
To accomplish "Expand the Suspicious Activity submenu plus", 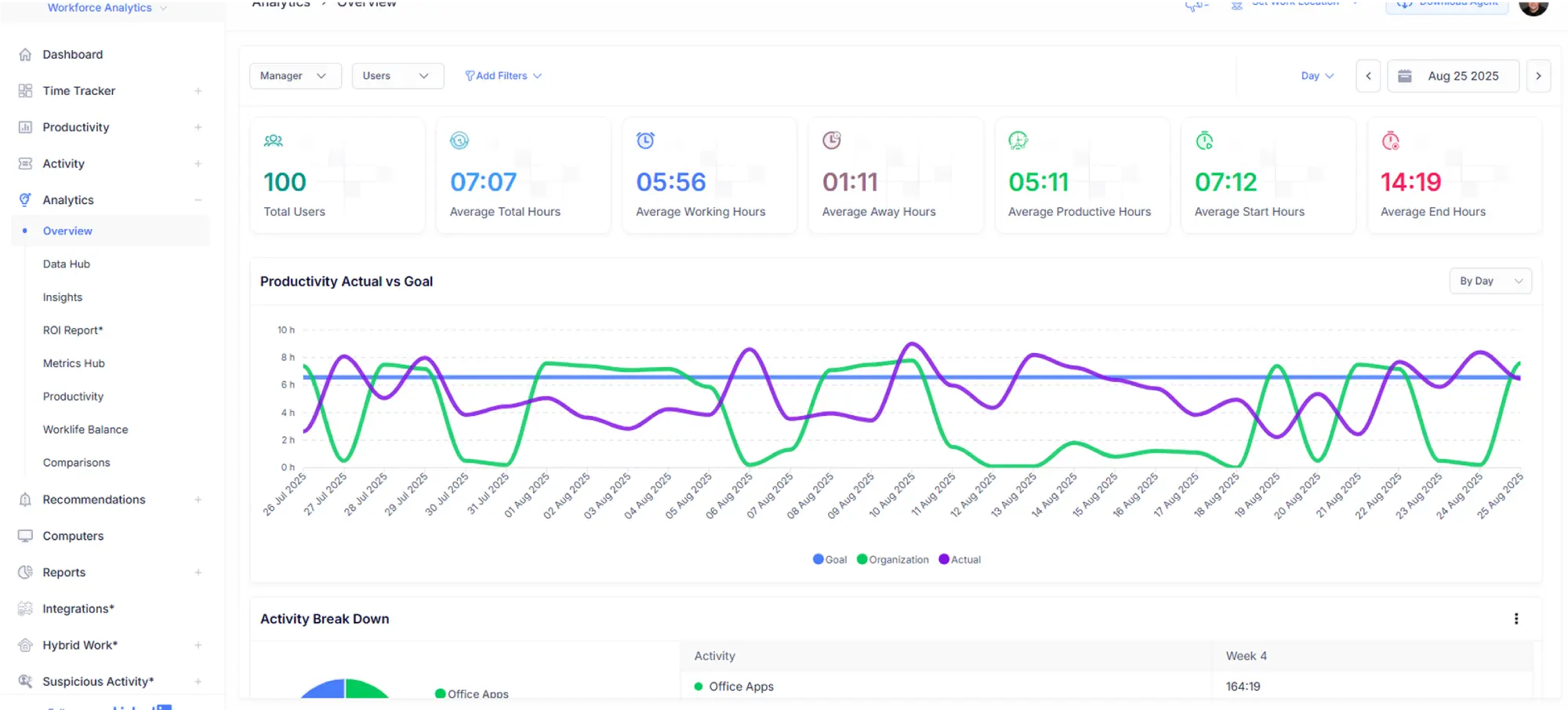I will click(x=198, y=681).
